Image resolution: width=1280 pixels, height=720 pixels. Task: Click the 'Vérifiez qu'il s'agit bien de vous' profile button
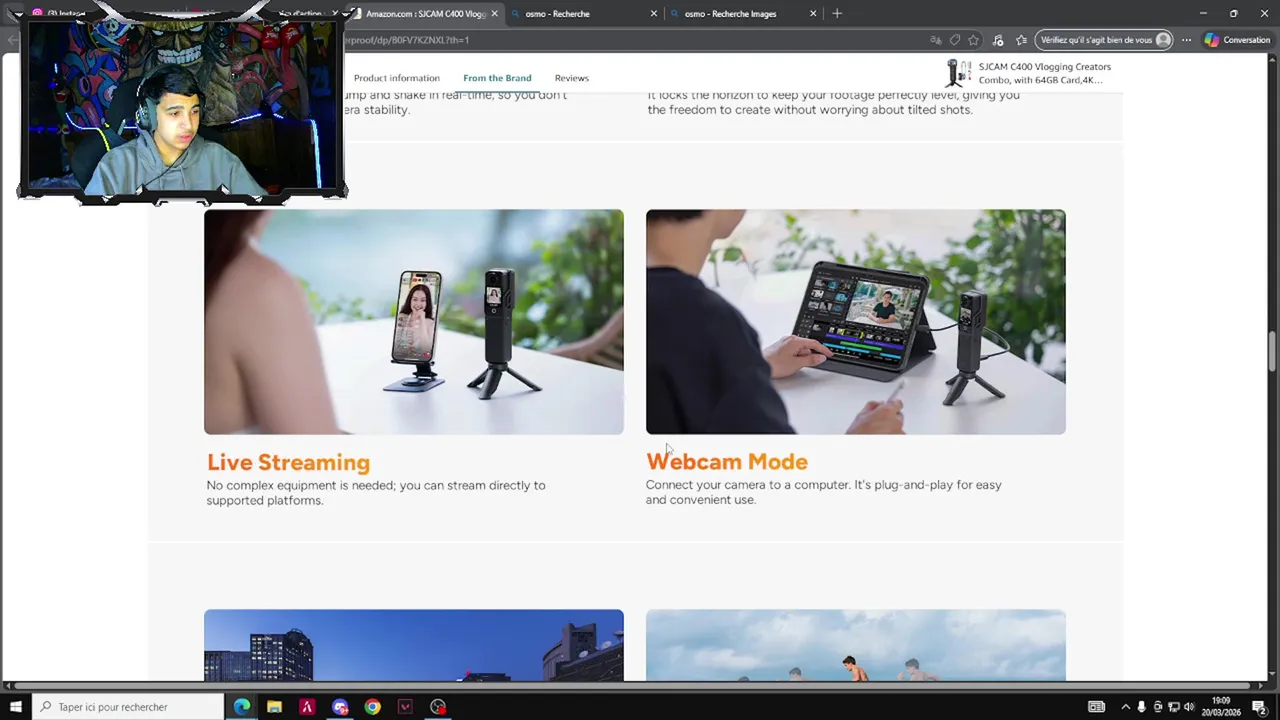pos(1104,40)
